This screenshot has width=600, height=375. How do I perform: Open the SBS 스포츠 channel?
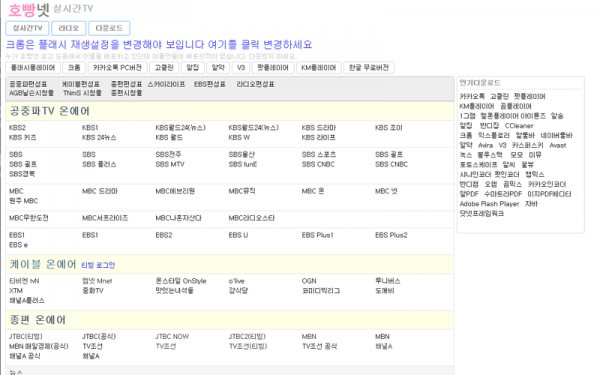319,155
